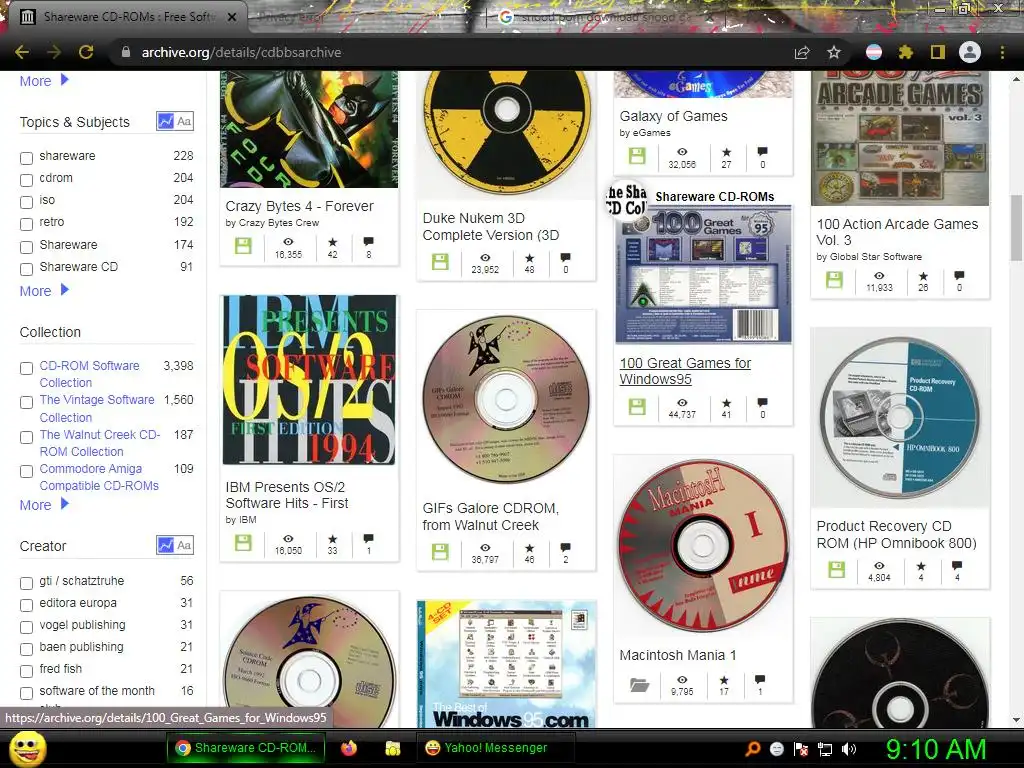The height and width of the screenshot is (768, 1024).
Task: Click the views eye icon on Galaxy of Games
Action: click(682, 152)
